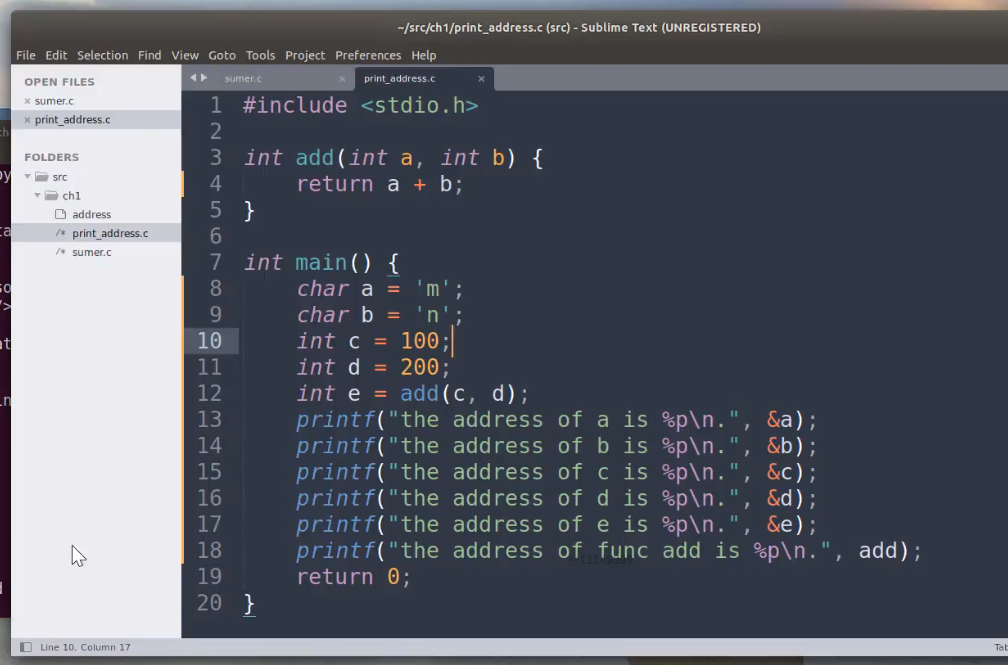The image size is (1008, 665).
Task: Open the Selection menu
Action: click(x=102, y=55)
